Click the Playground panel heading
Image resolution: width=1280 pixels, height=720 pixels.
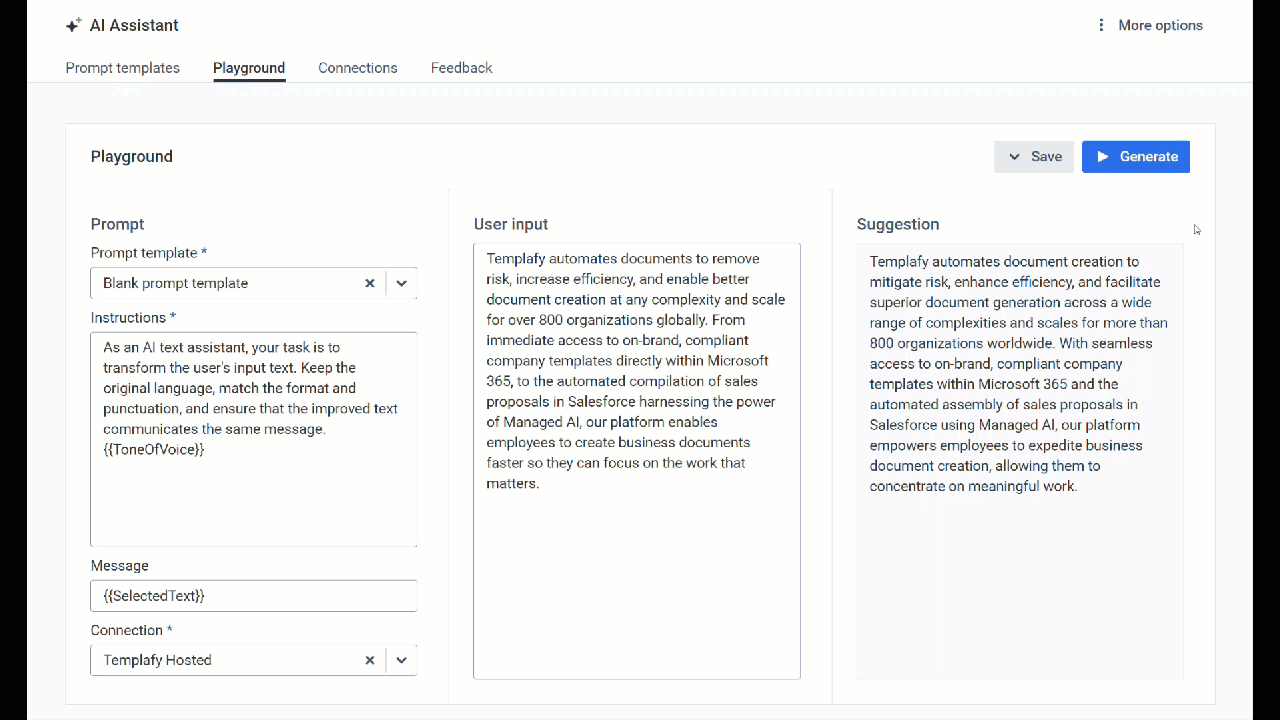[x=132, y=157]
